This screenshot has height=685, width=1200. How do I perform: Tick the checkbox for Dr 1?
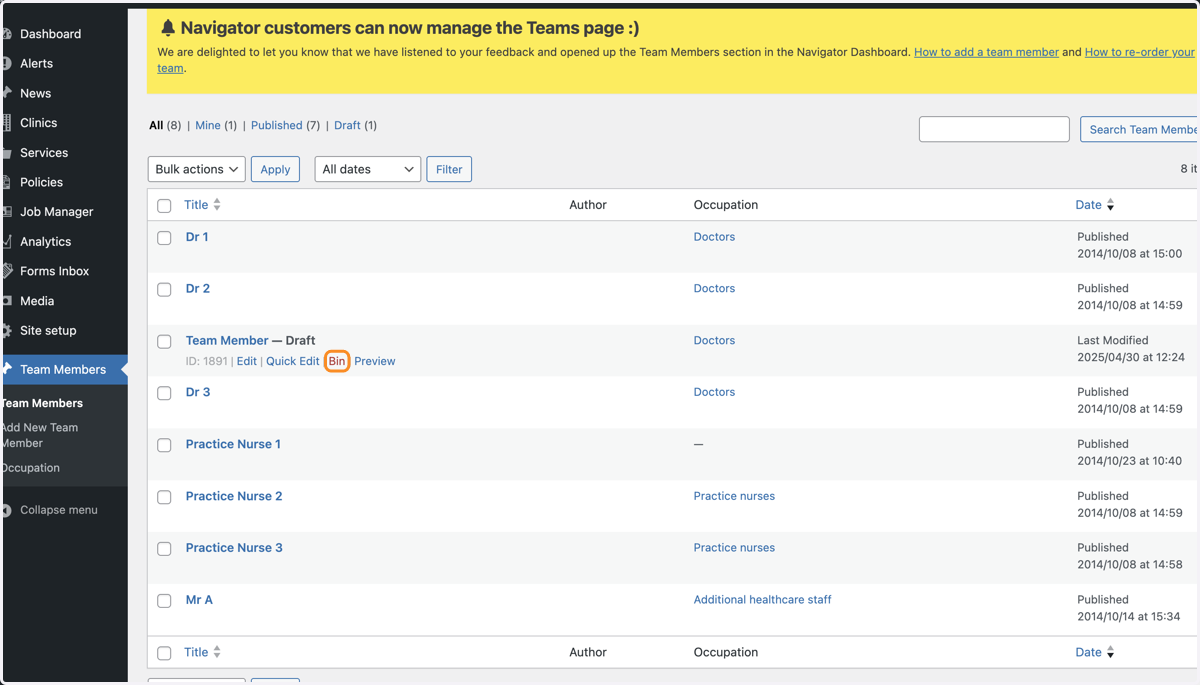[x=164, y=238]
